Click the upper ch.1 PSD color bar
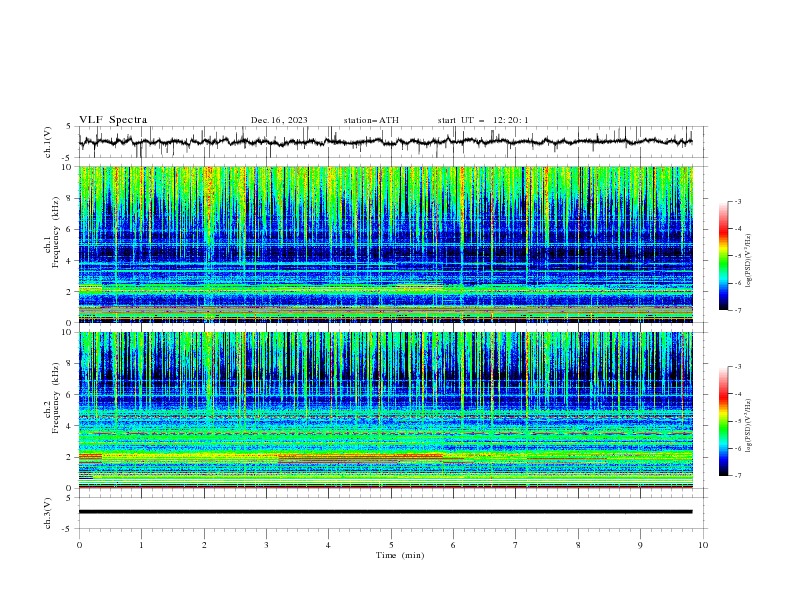This screenshot has height=612, width=792. point(724,256)
